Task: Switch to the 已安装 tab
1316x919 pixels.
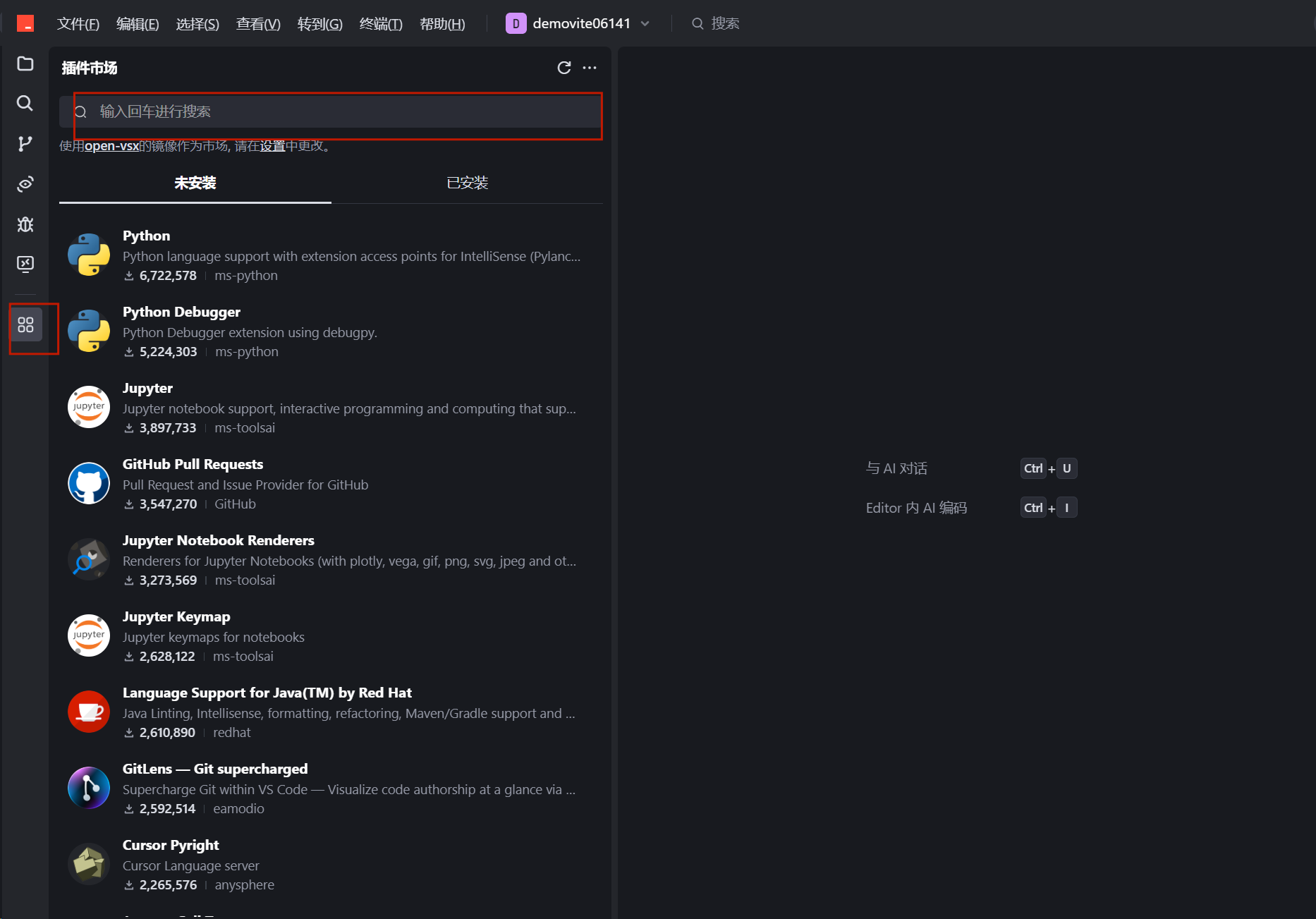Action: click(x=467, y=183)
